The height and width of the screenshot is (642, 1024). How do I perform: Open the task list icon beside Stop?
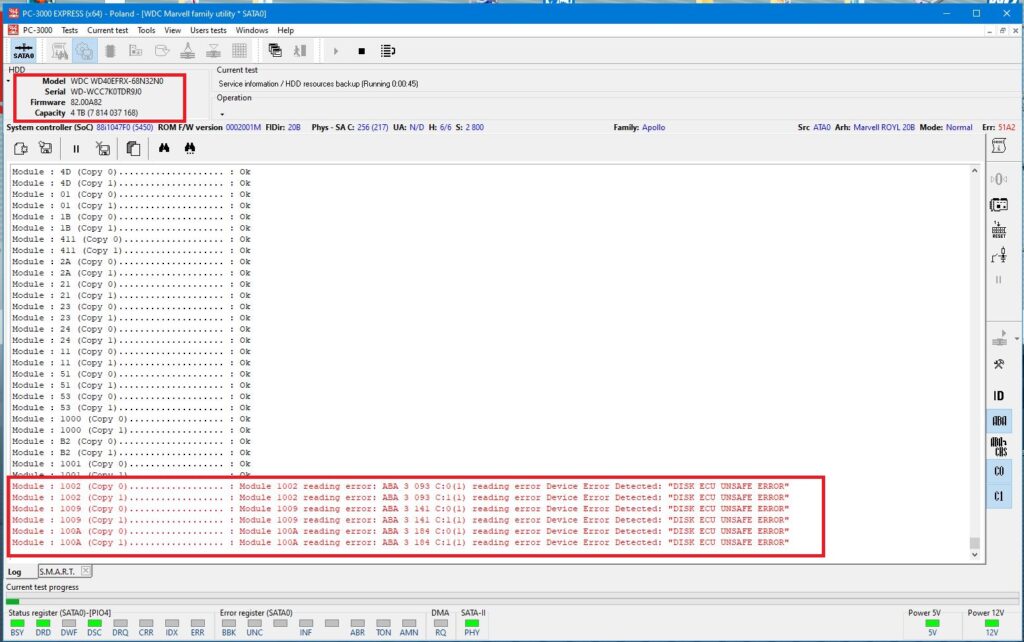(388, 51)
